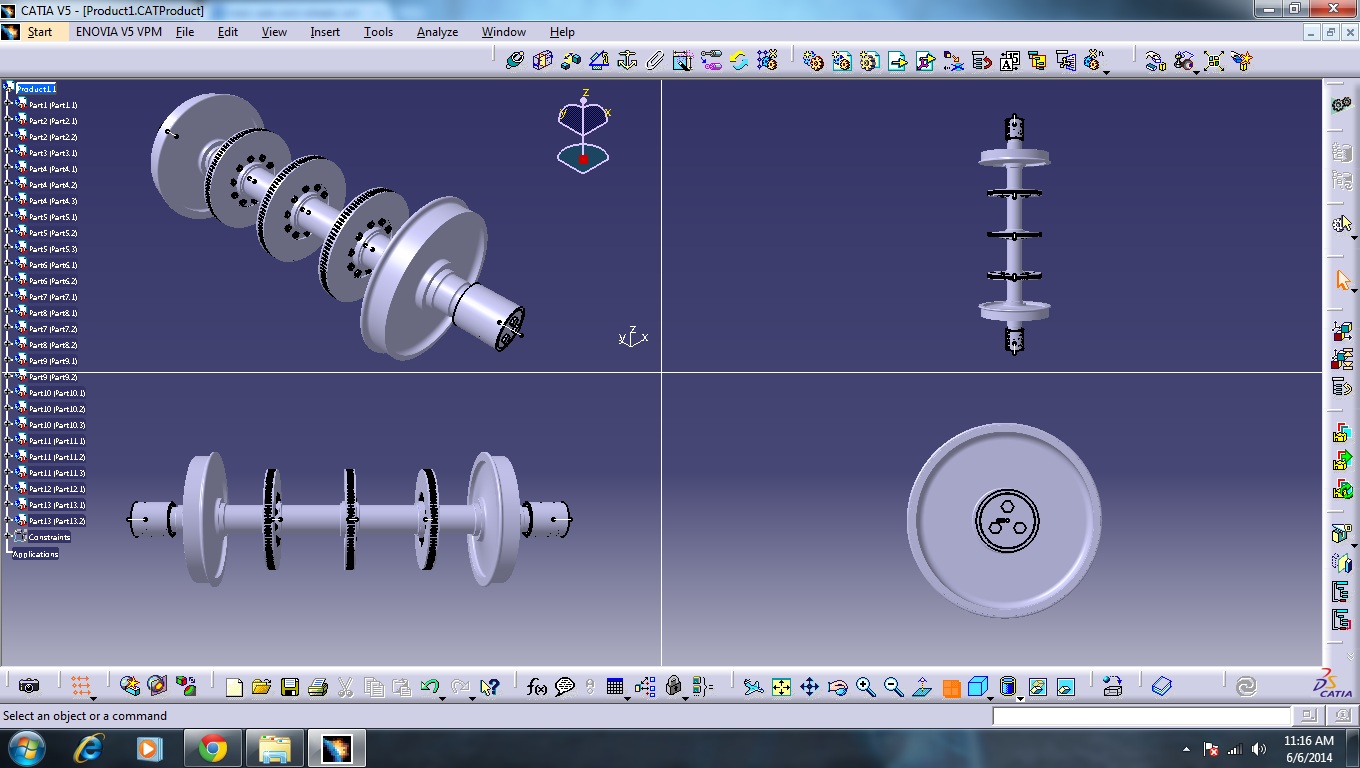Click the Select arrow tool in right toolbar
The height and width of the screenshot is (768, 1360).
[x=1343, y=280]
